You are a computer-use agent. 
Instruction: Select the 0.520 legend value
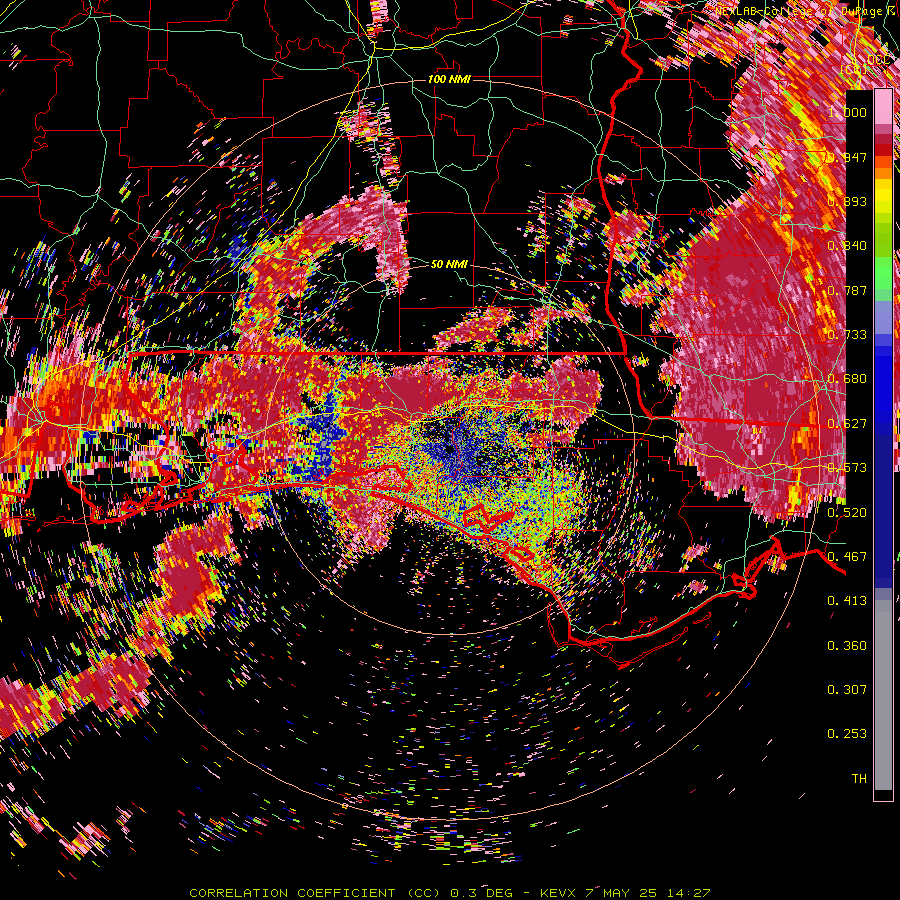click(x=847, y=512)
